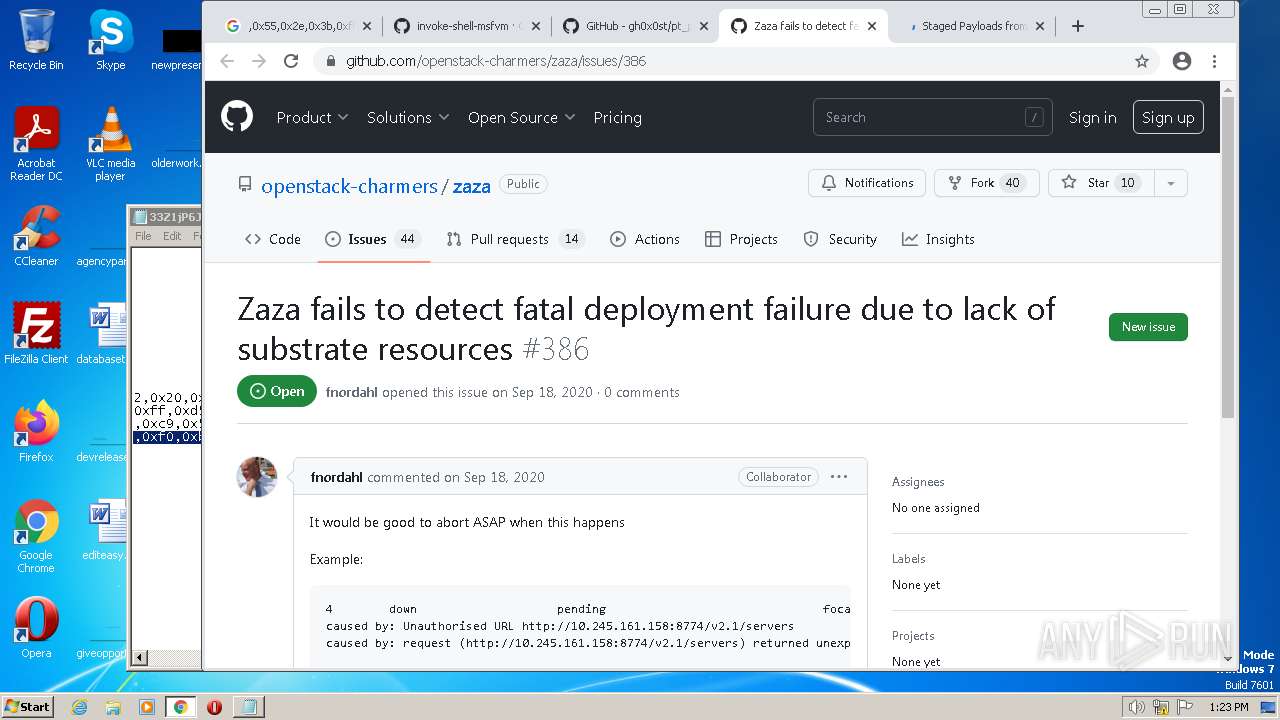Image resolution: width=1280 pixels, height=720 pixels.
Task: Close the Zaza fails to detect tab
Action: pyautogui.click(x=871, y=26)
